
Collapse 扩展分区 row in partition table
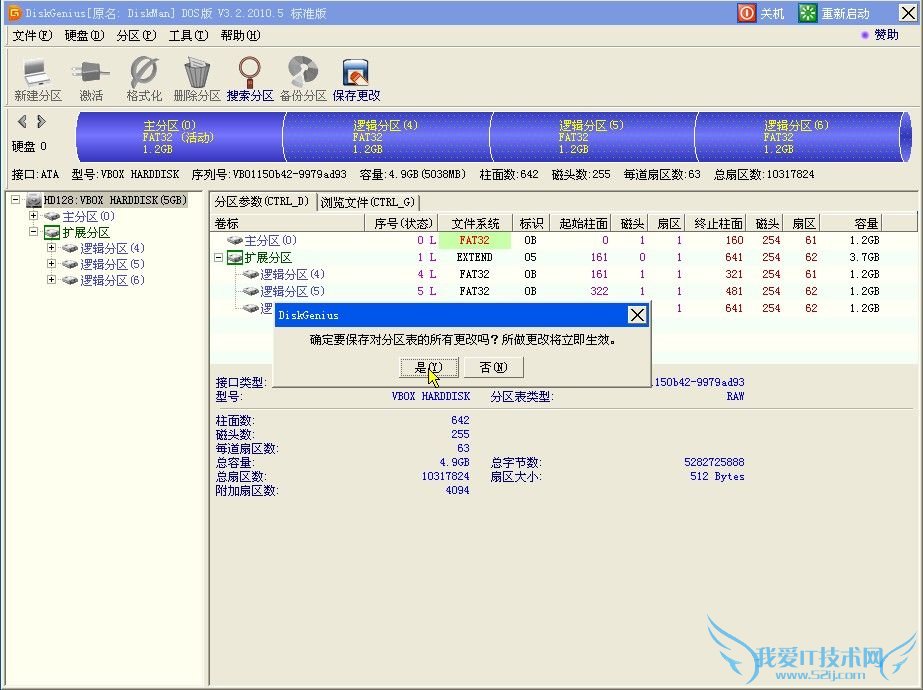(x=218, y=257)
